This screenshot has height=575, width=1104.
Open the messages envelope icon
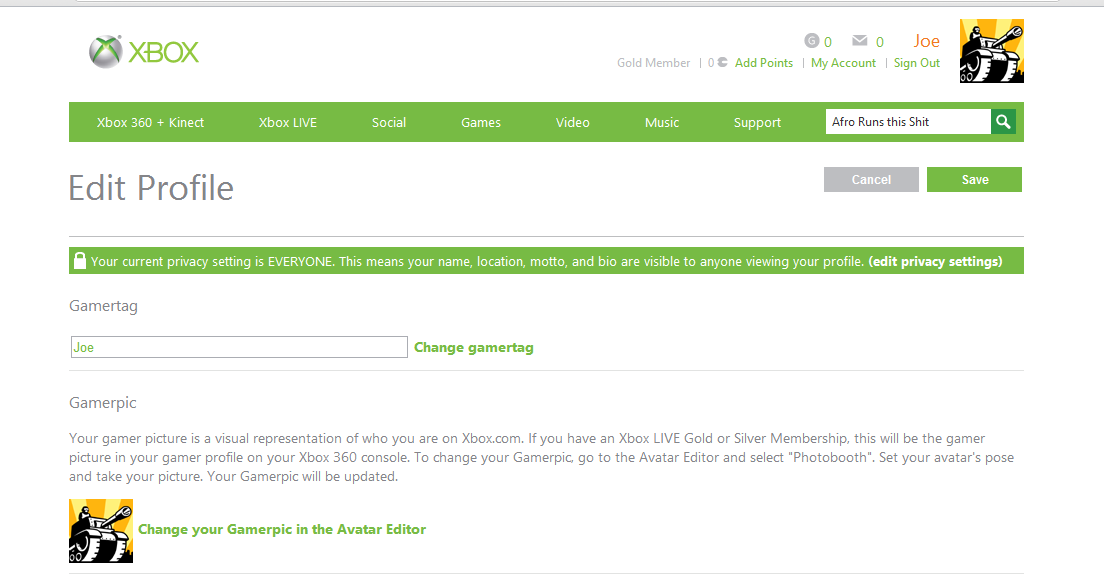(860, 41)
